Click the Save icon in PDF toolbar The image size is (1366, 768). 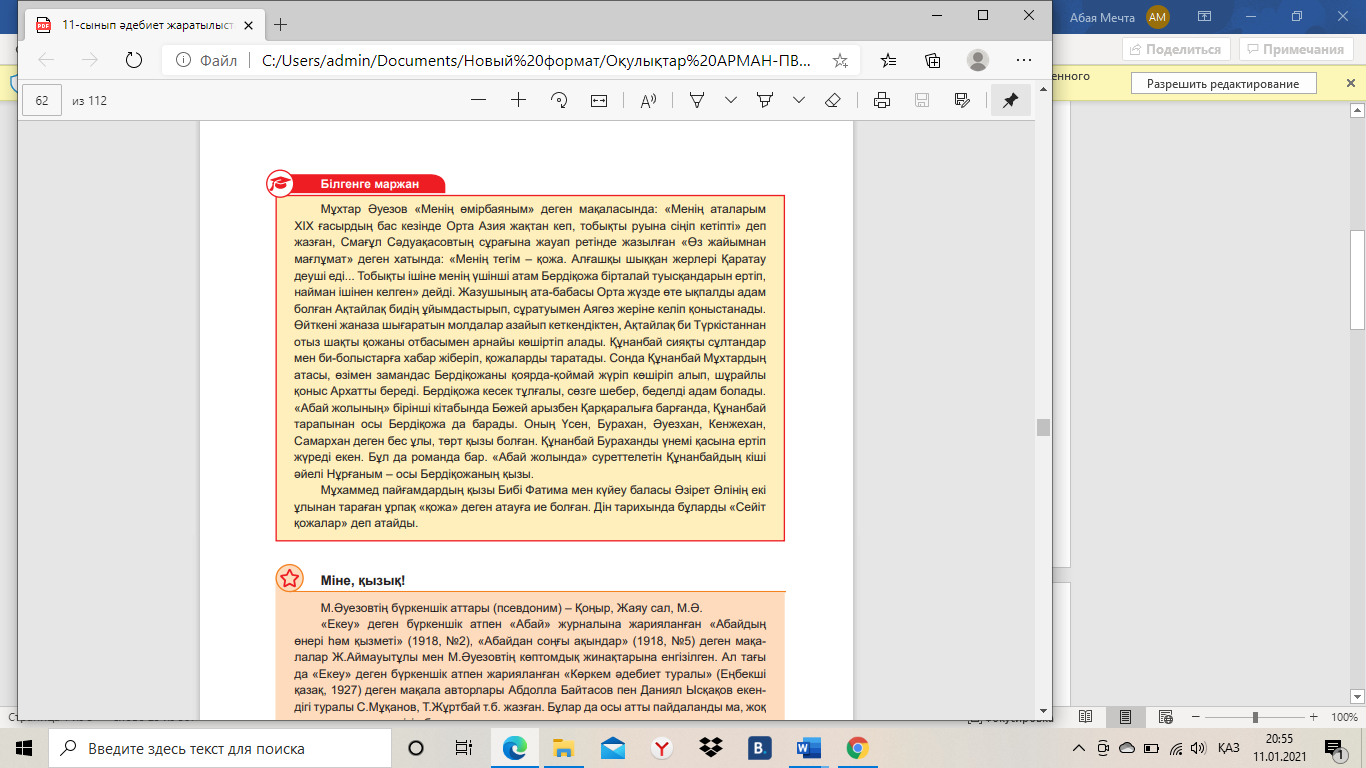(x=922, y=100)
